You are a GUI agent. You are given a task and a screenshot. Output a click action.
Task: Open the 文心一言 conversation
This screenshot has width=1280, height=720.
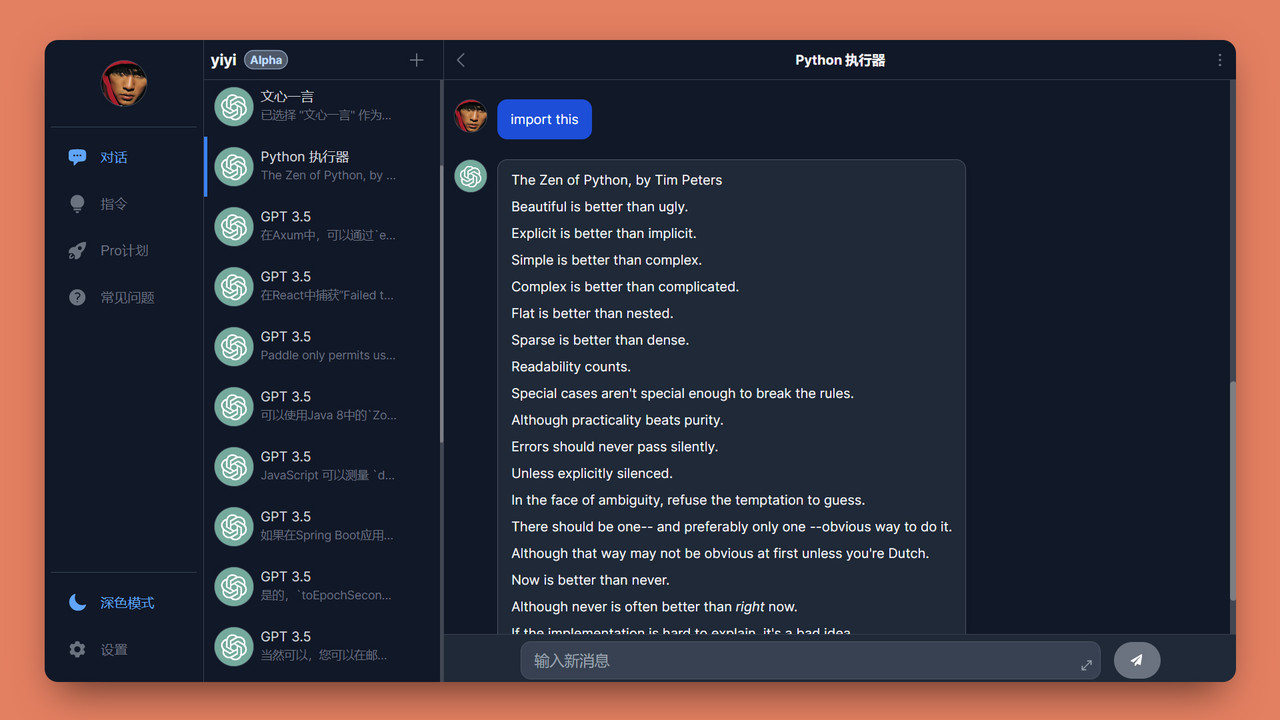click(x=322, y=106)
